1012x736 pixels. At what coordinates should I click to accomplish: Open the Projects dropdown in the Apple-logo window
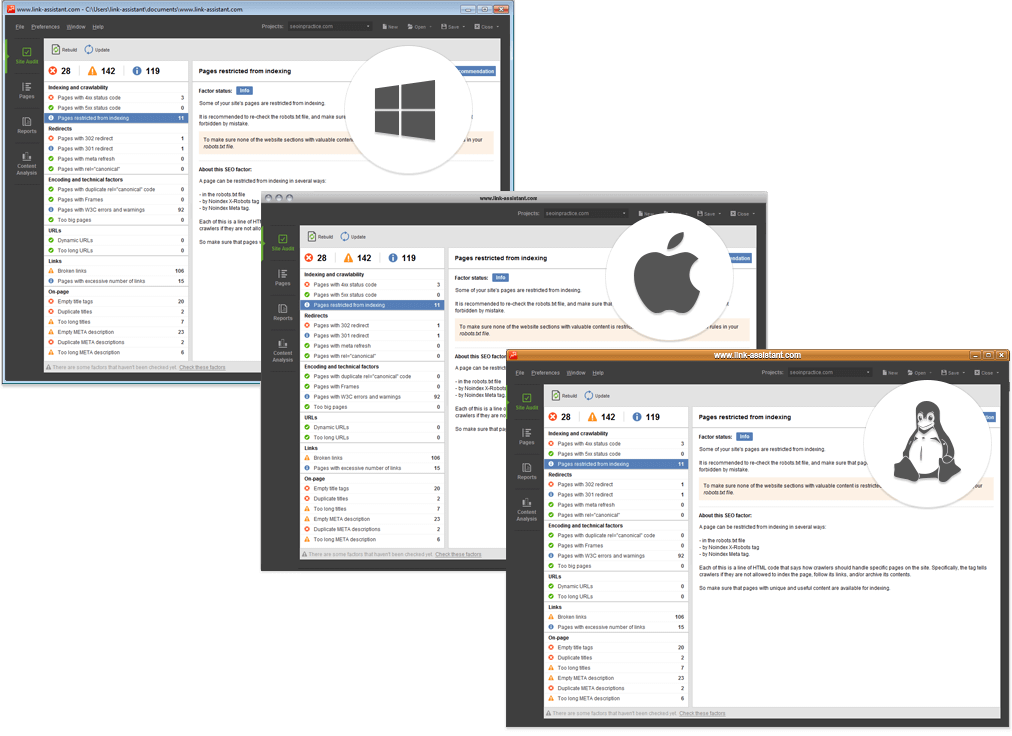586,213
